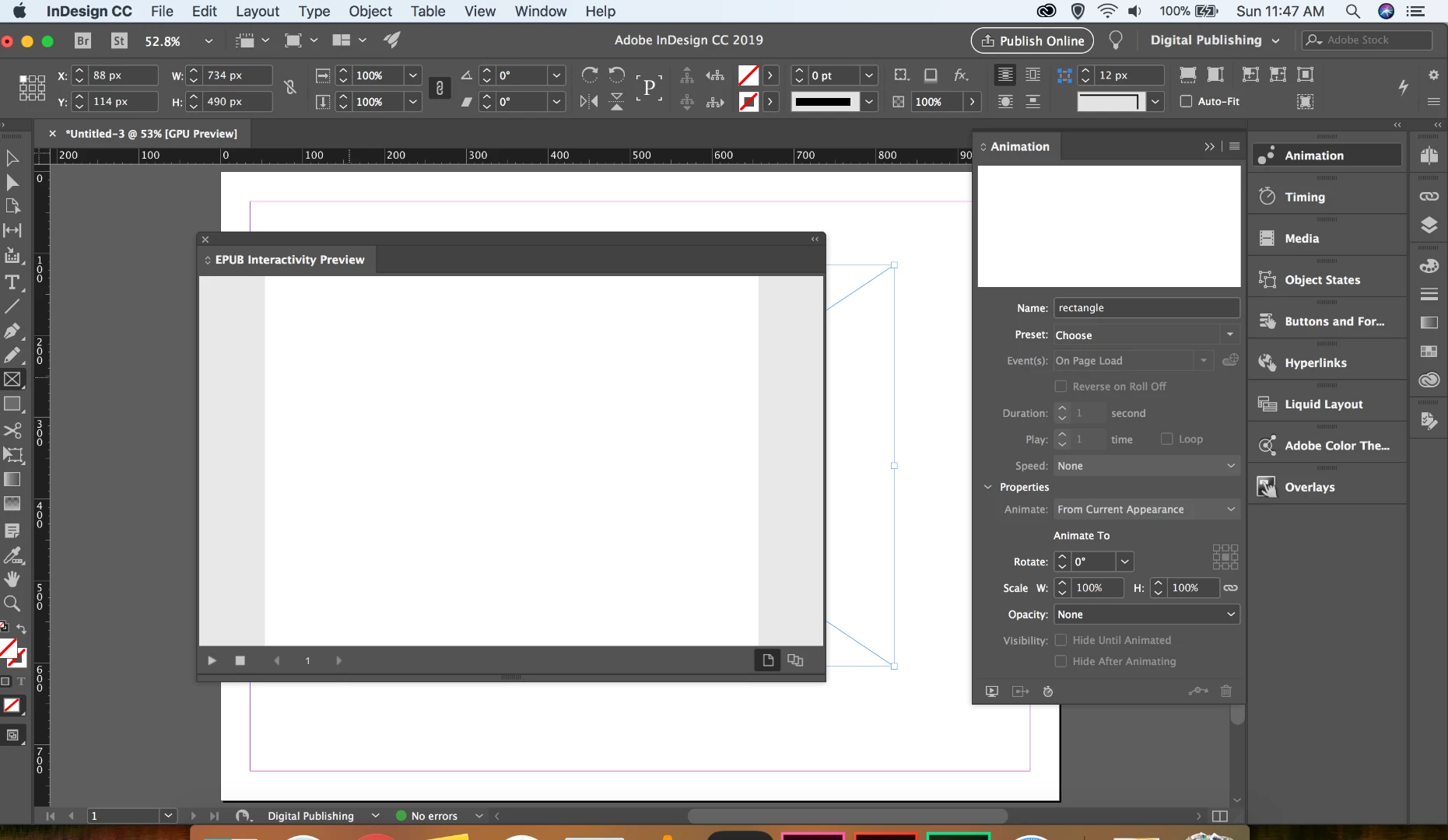The width and height of the screenshot is (1448, 840).
Task: Open the Liquid Layout panel
Action: (x=1327, y=404)
